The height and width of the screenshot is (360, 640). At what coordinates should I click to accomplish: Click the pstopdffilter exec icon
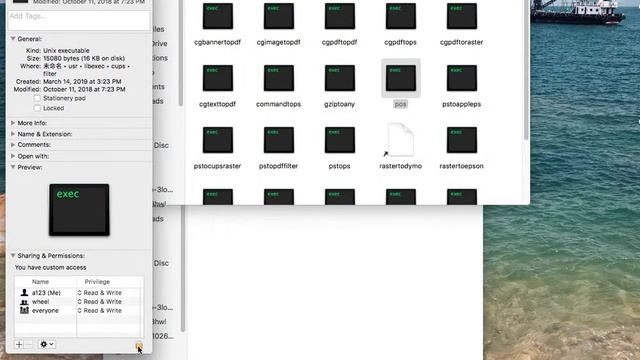279,140
